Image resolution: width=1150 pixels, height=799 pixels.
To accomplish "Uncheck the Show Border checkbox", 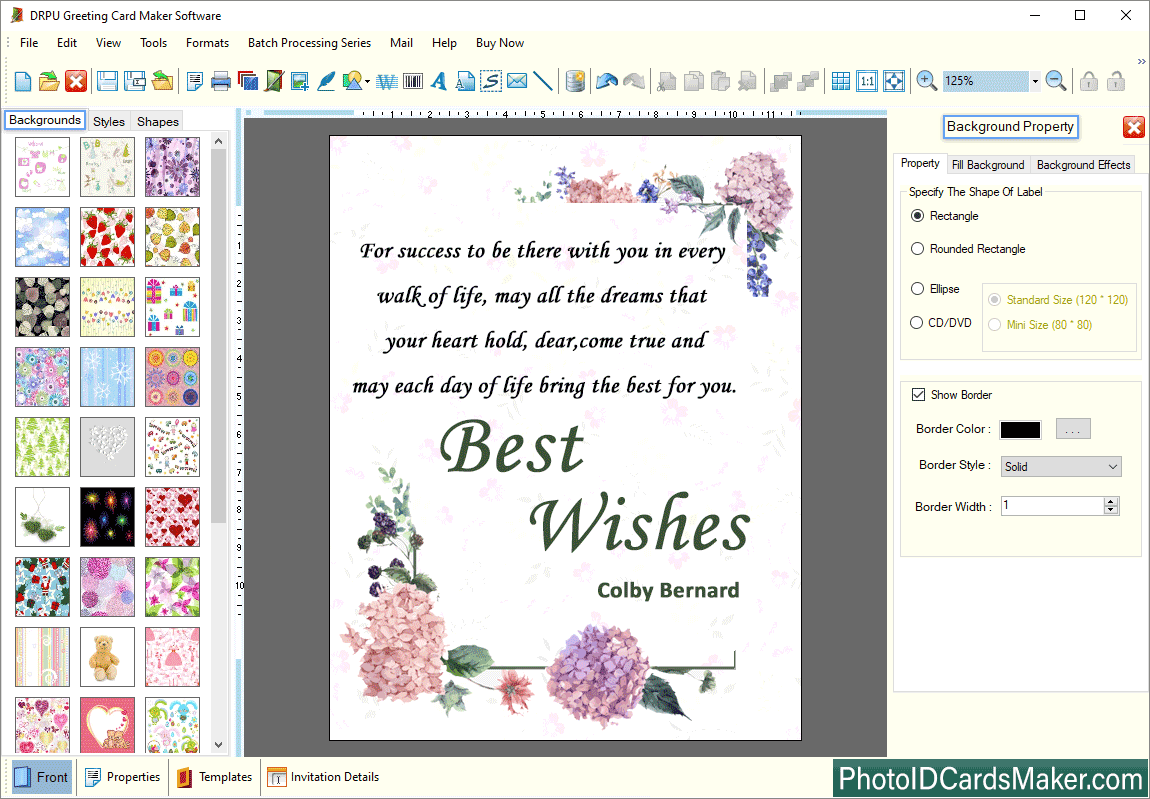I will [x=919, y=395].
